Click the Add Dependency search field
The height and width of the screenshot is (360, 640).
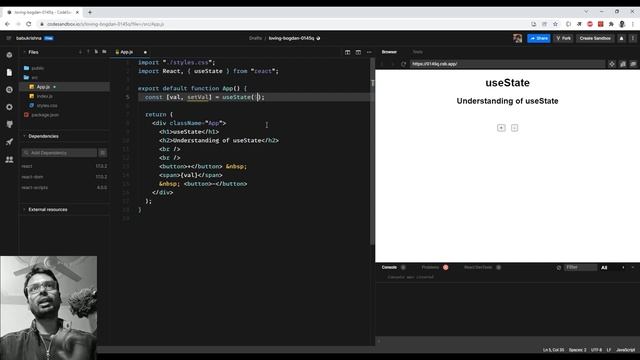coord(59,153)
